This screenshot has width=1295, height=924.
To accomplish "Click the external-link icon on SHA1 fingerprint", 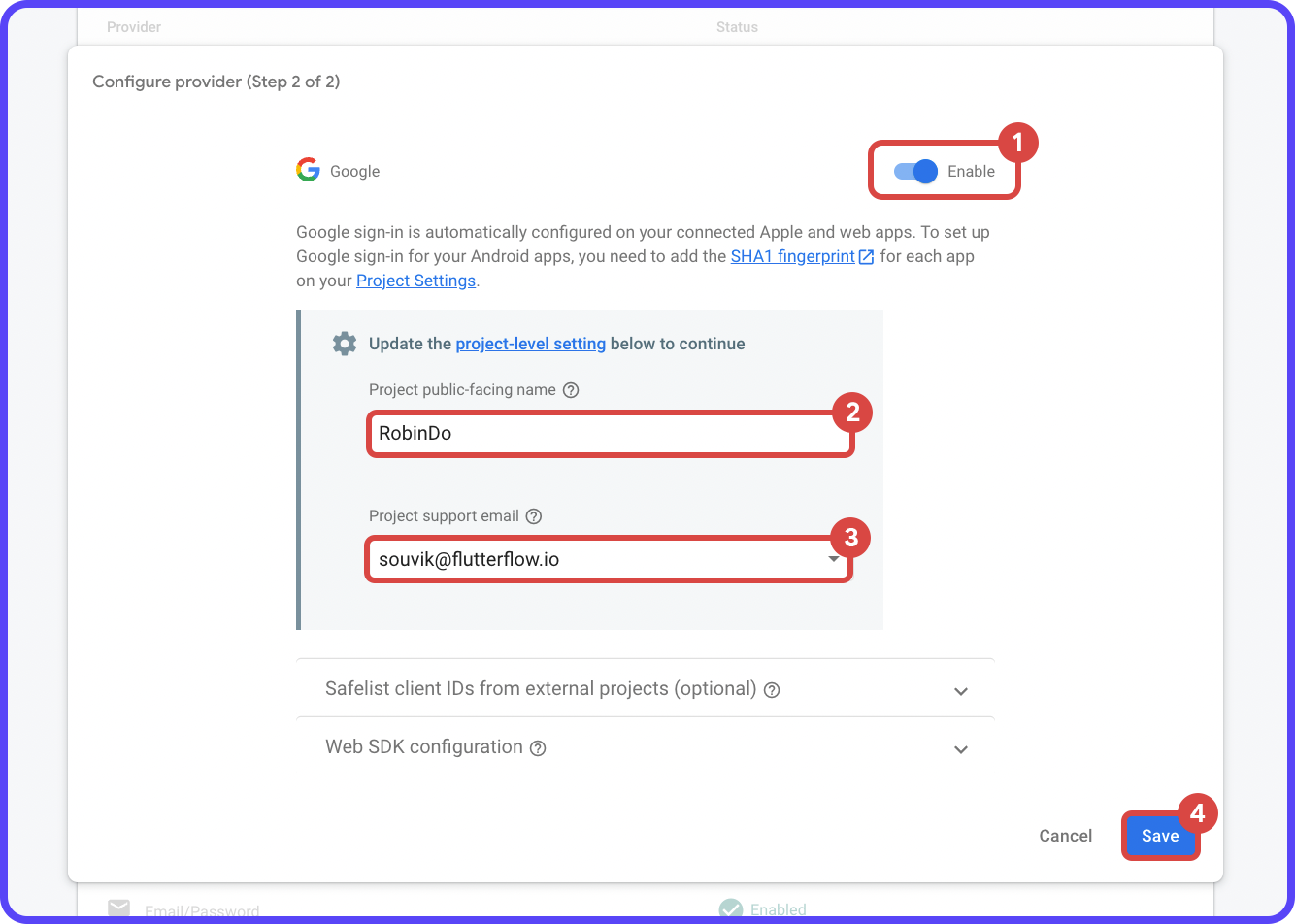I will point(868,255).
